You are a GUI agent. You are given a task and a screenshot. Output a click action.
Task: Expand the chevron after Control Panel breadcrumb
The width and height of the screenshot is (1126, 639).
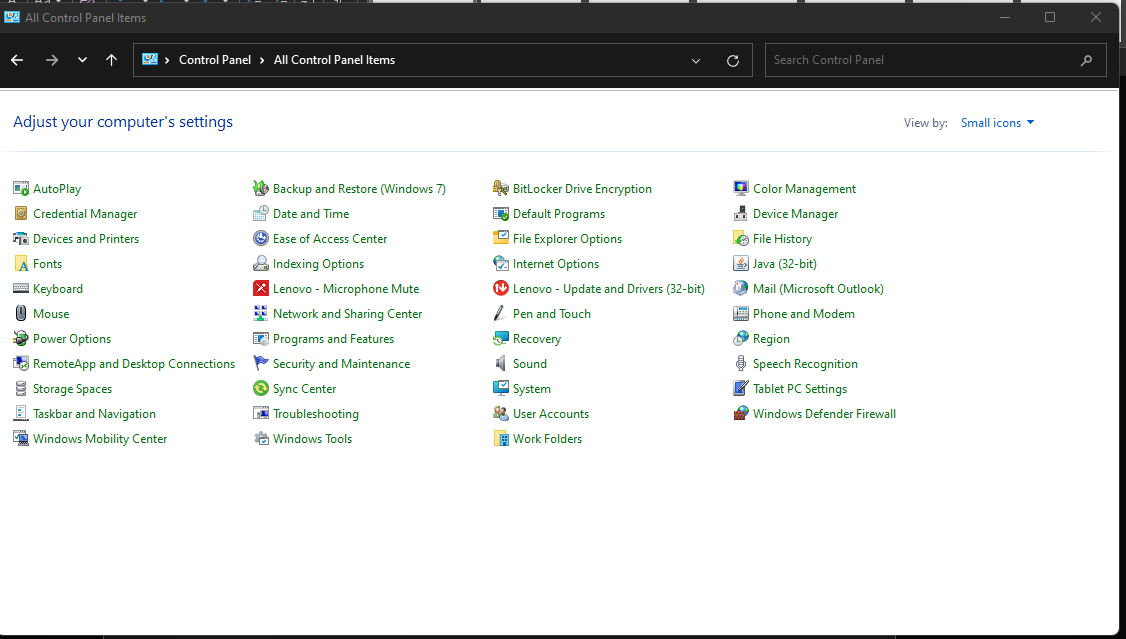pos(262,60)
